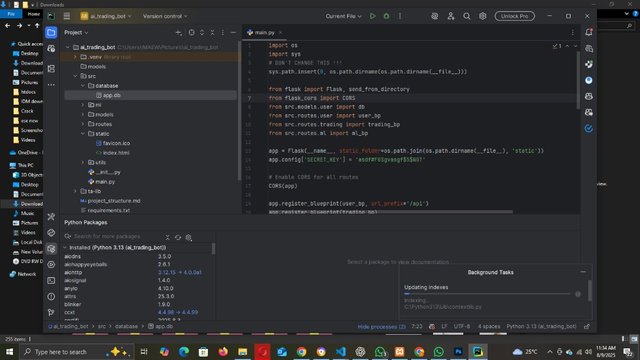Expand the .venv folder
Image resolution: width=640 pixels, height=360 pixels.
click(x=76, y=57)
